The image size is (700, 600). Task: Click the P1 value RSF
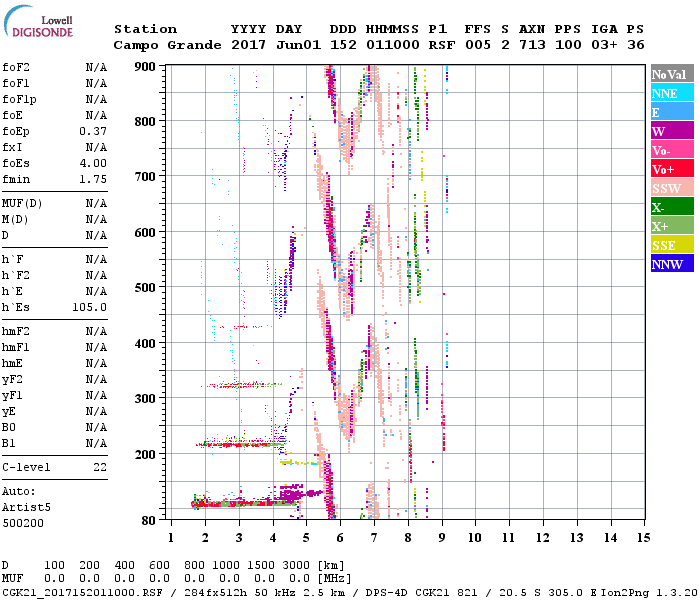(x=442, y=45)
